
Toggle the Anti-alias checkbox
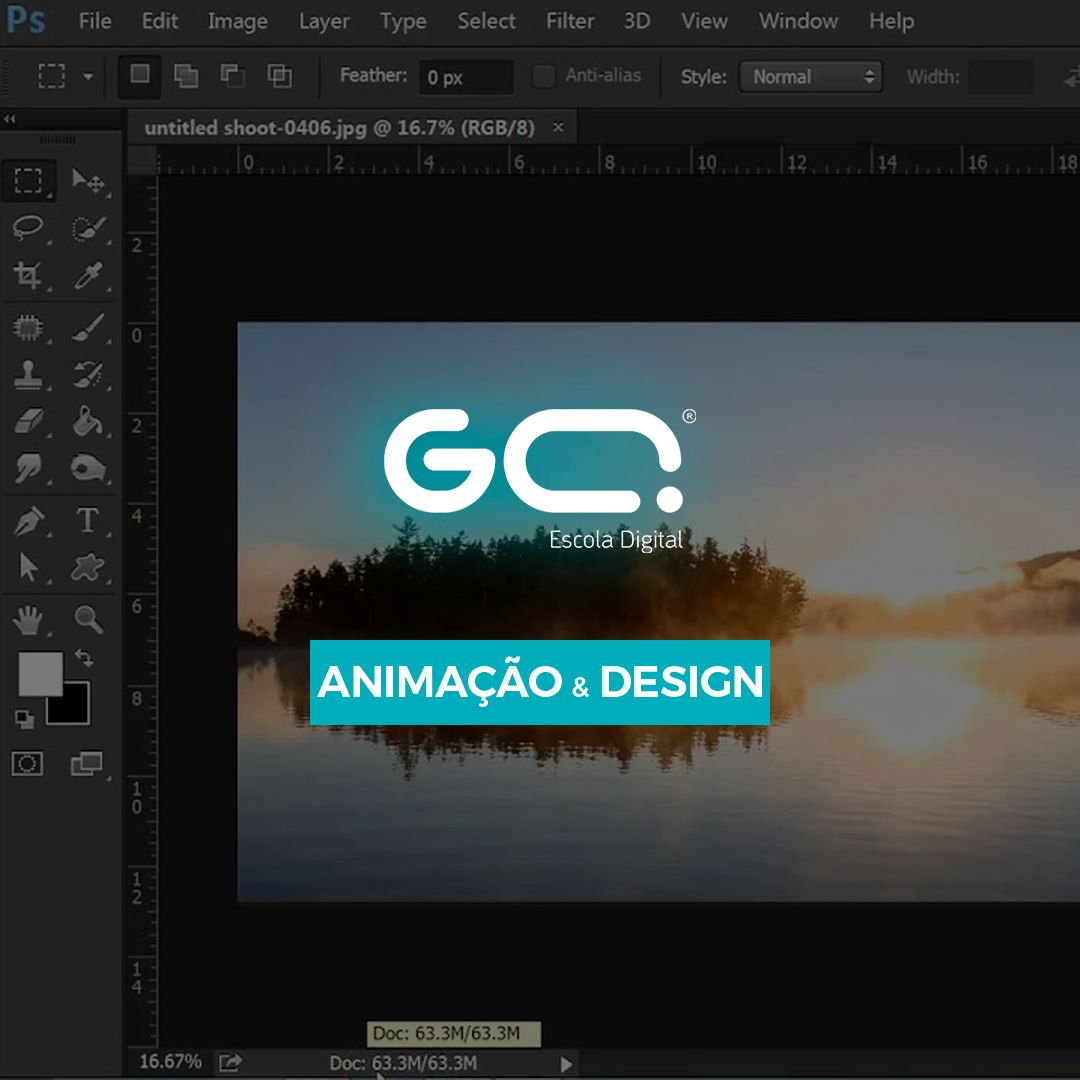543,76
